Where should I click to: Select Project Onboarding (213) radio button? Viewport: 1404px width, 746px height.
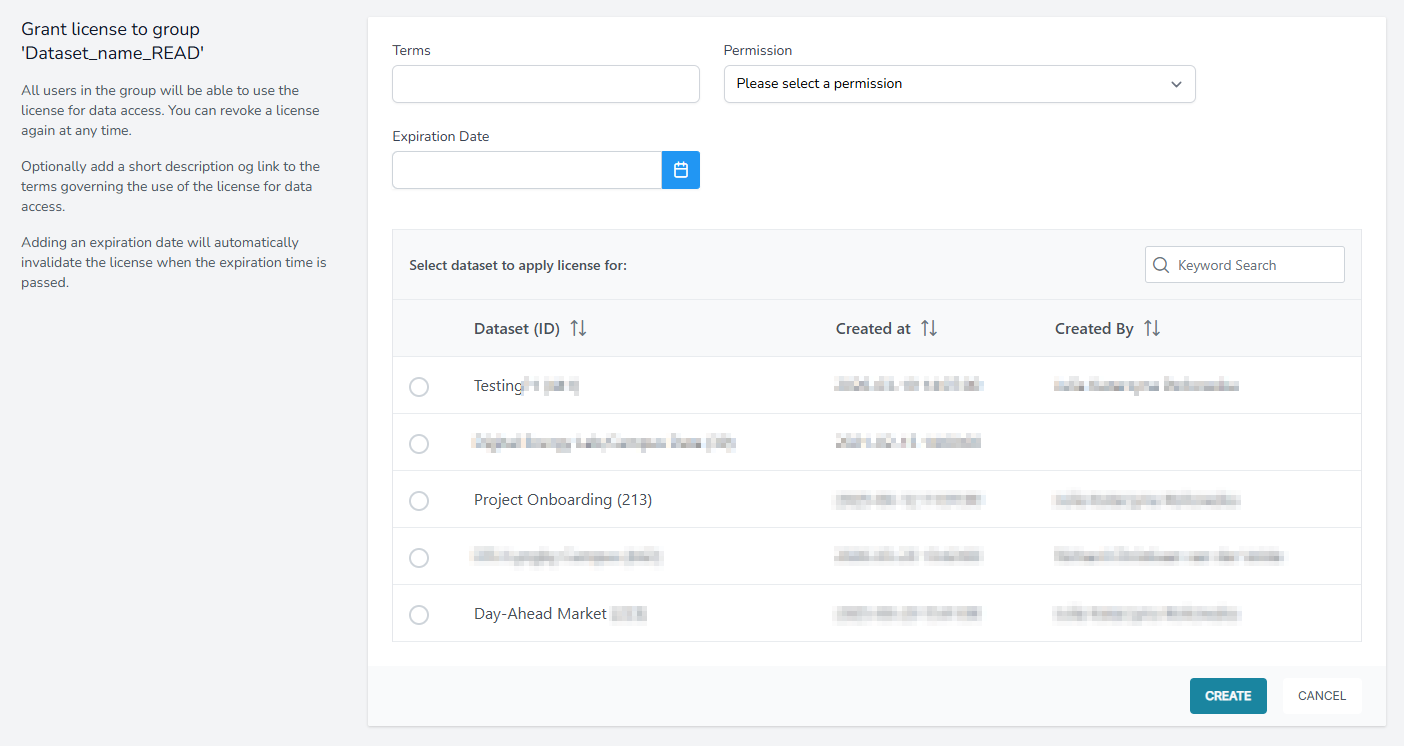click(x=419, y=501)
